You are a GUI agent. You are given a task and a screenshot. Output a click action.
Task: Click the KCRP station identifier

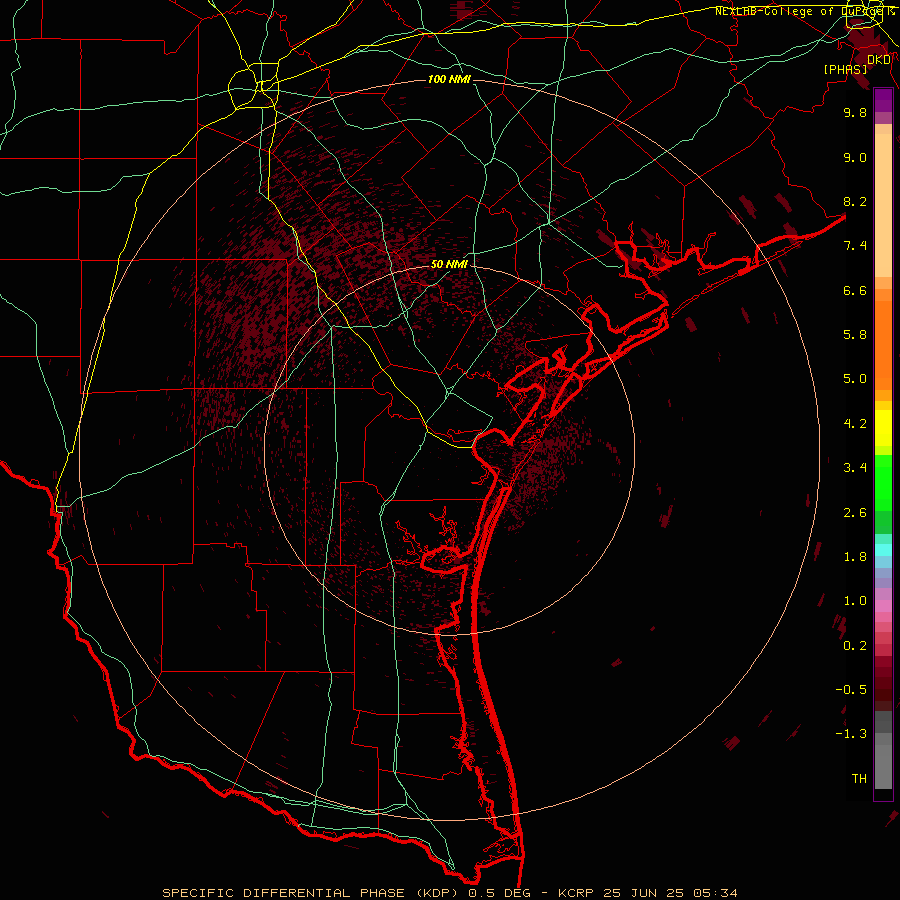pyautogui.click(x=577, y=893)
